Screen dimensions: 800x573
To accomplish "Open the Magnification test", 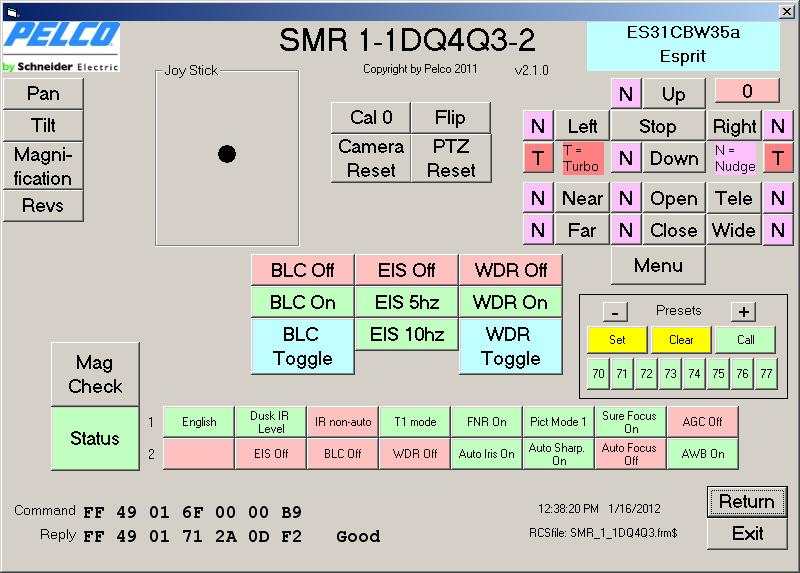I will 43,166.
